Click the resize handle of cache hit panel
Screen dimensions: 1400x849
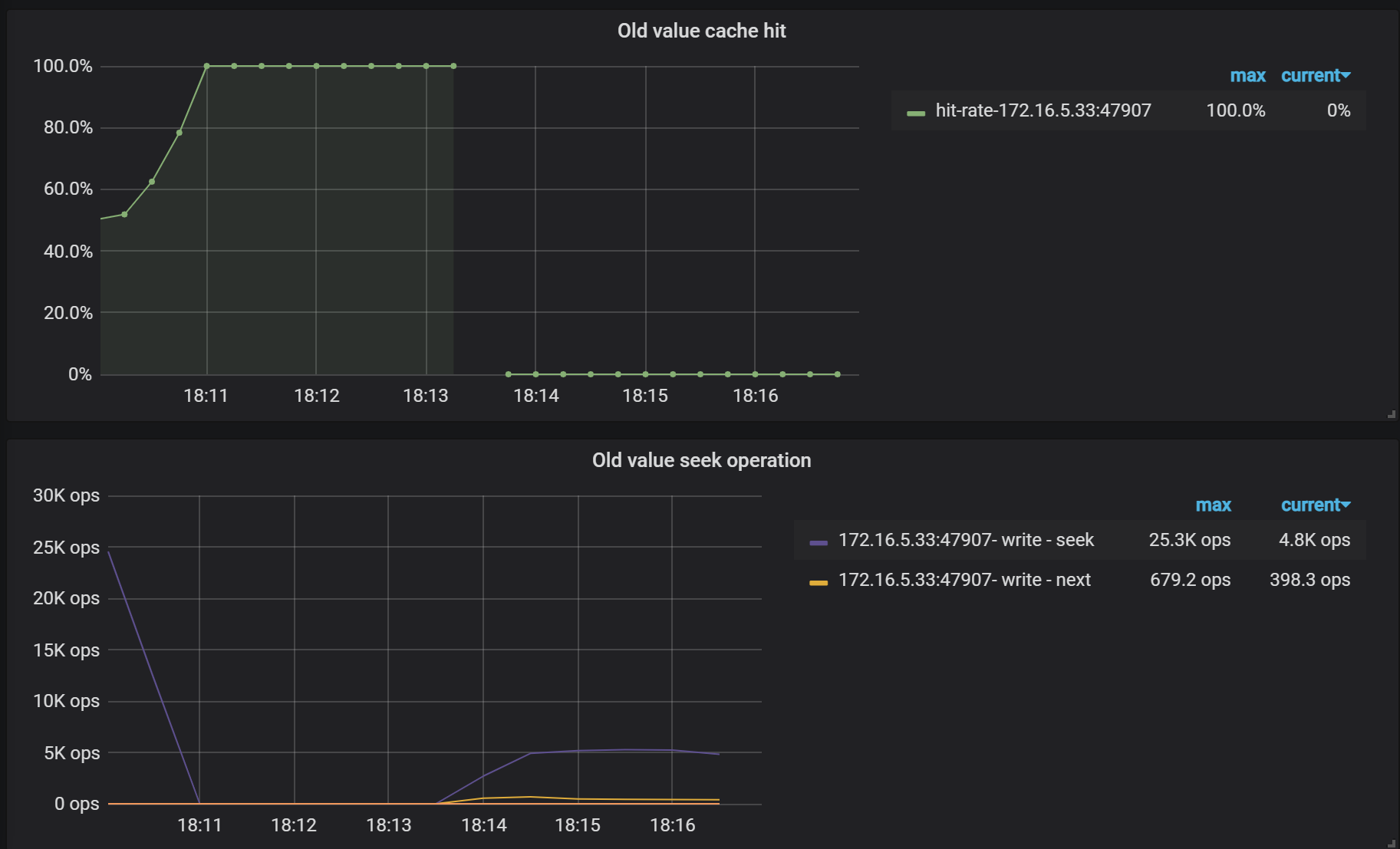click(1390, 413)
